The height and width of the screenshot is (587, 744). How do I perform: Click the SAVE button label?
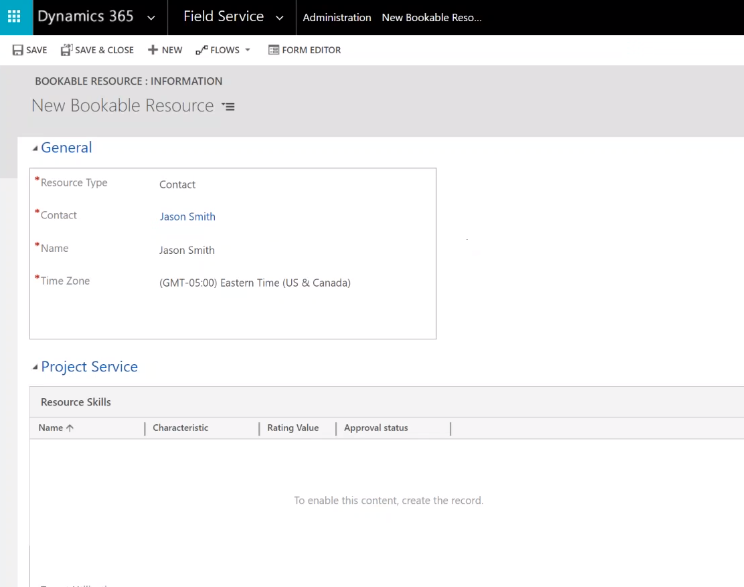[x=37, y=50]
